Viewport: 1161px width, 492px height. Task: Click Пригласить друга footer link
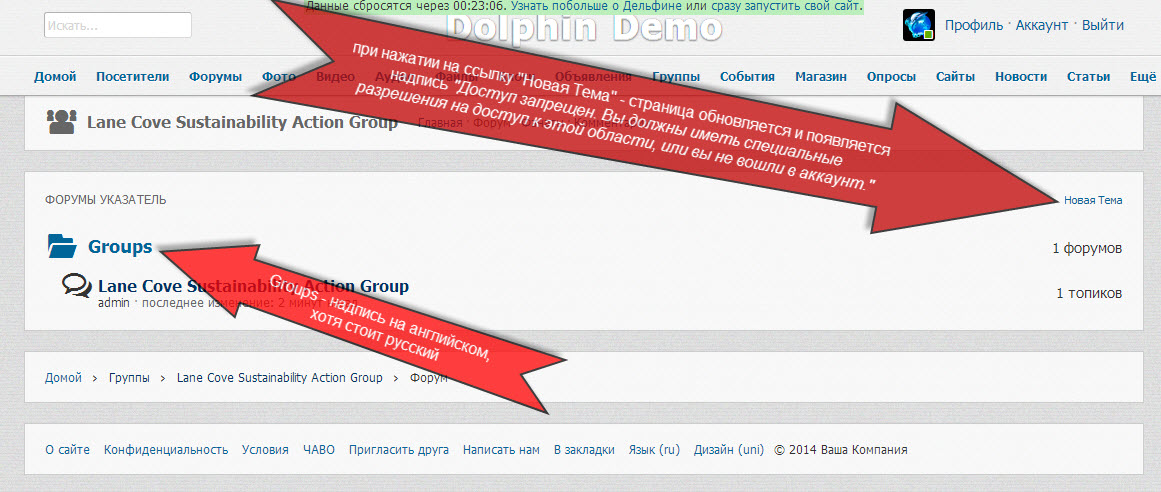point(399,450)
